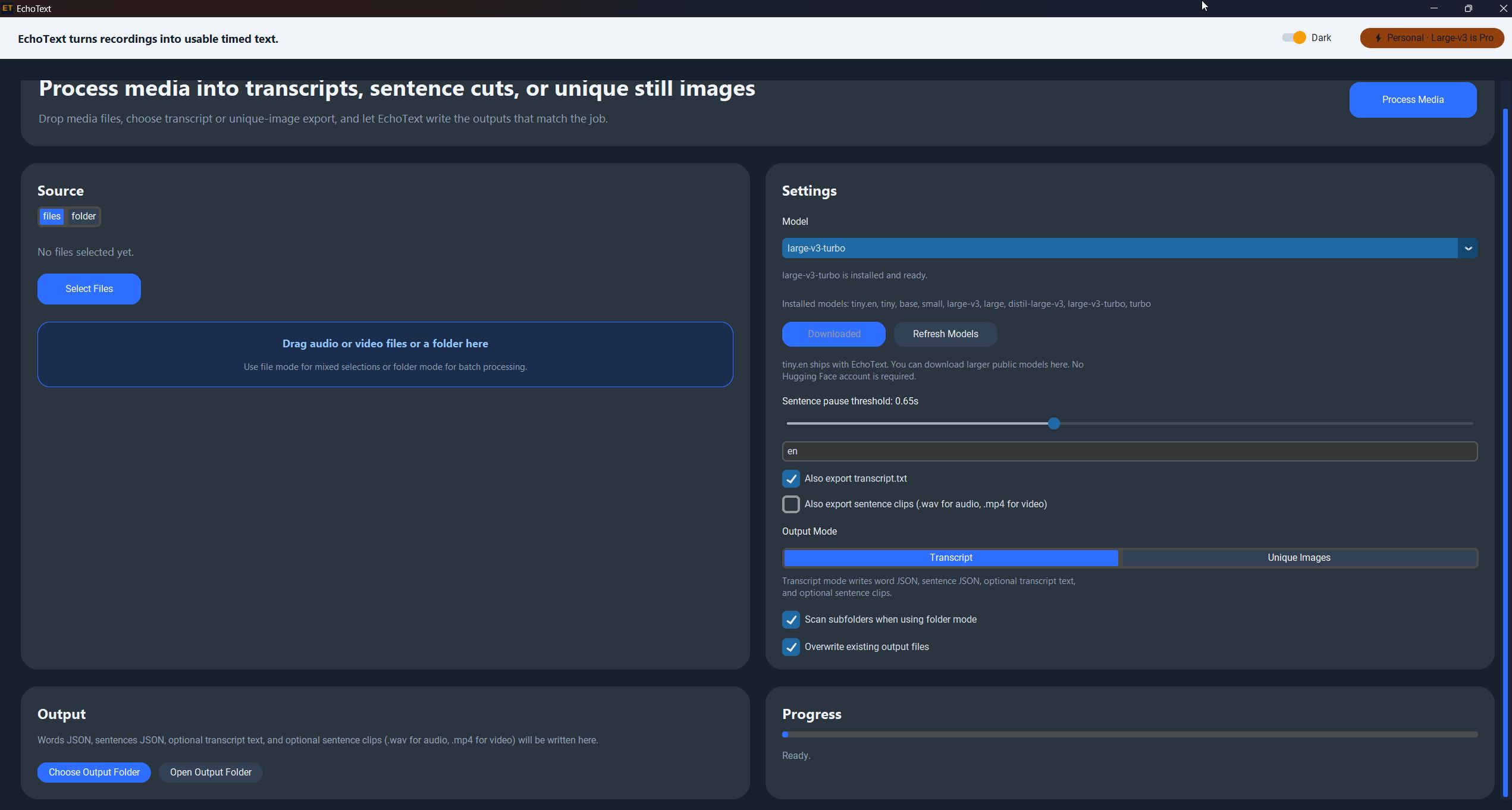
Task: Click the Personal Large-v3 is Pro badge
Action: point(1432,38)
